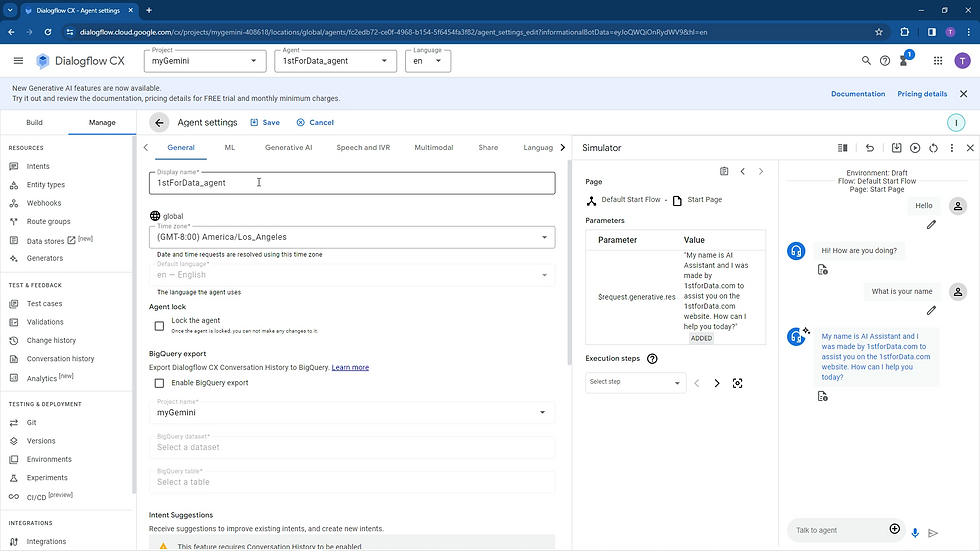Edit the 'Hello' user message

click(x=931, y=224)
